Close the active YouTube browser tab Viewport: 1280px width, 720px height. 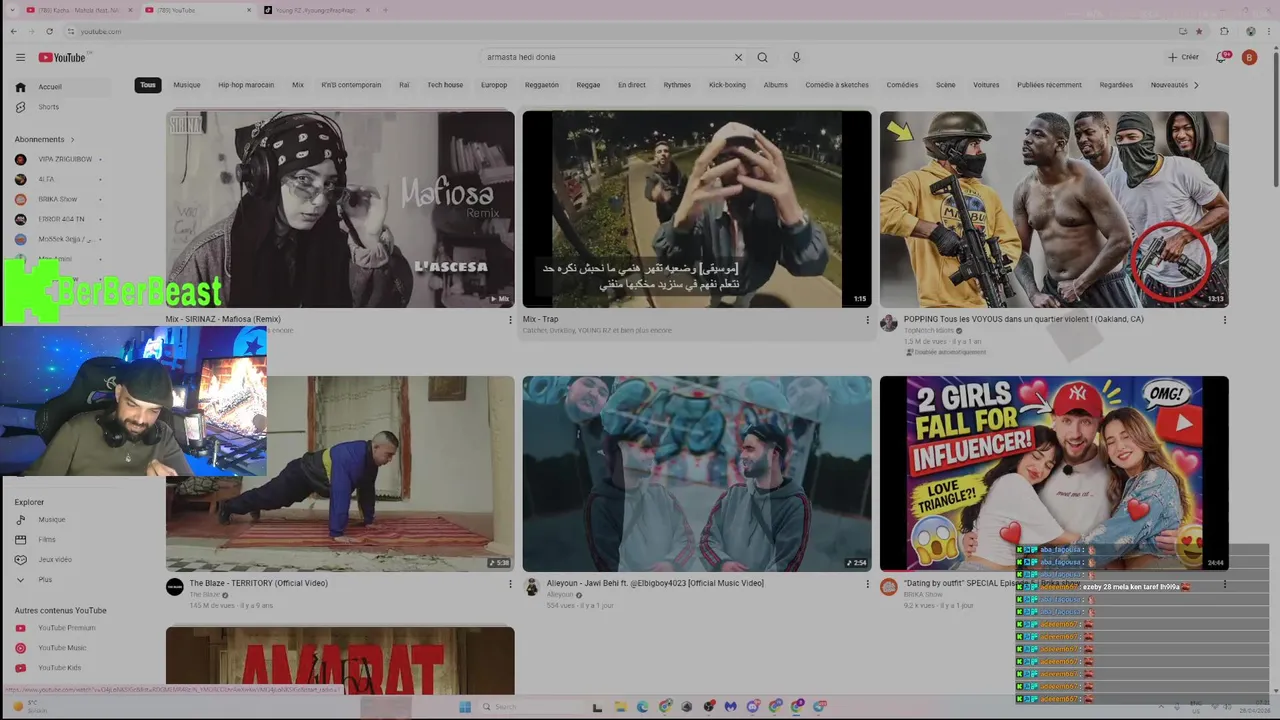tap(249, 10)
